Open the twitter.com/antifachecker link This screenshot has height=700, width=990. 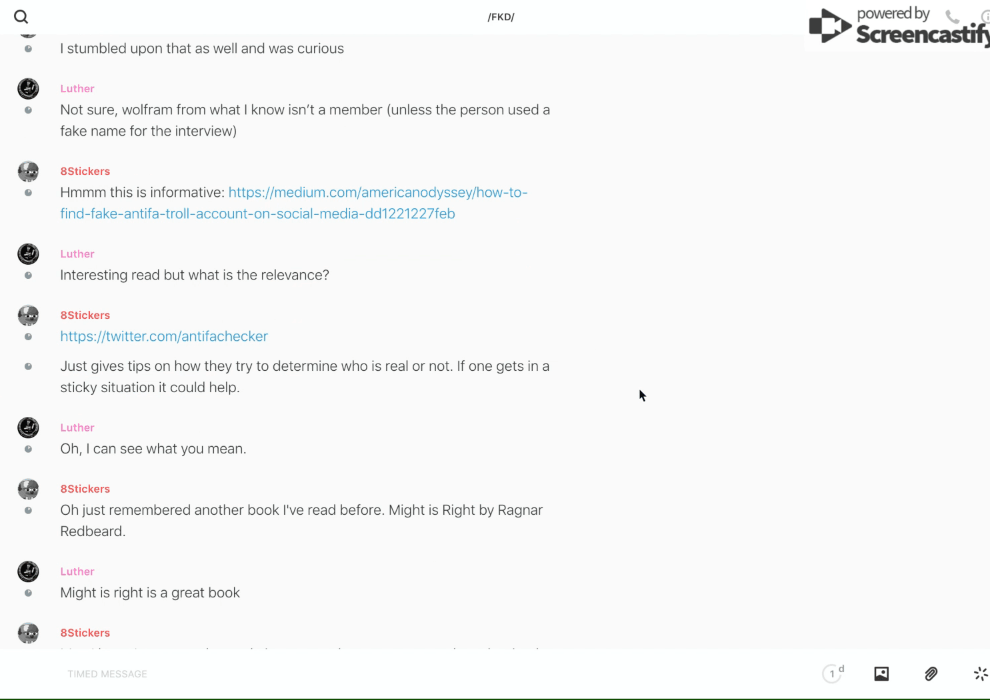click(164, 336)
